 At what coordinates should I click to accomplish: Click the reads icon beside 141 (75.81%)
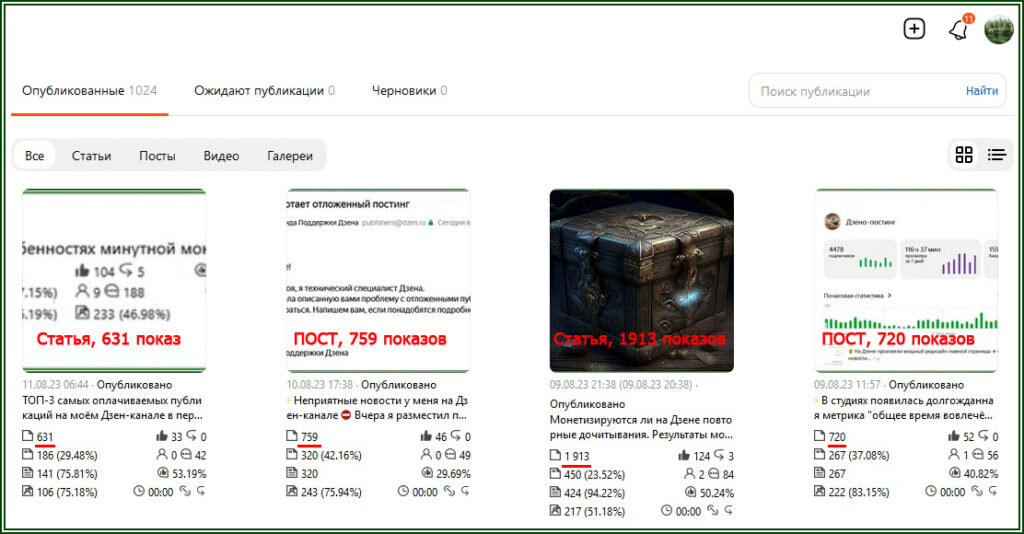point(27,473)
